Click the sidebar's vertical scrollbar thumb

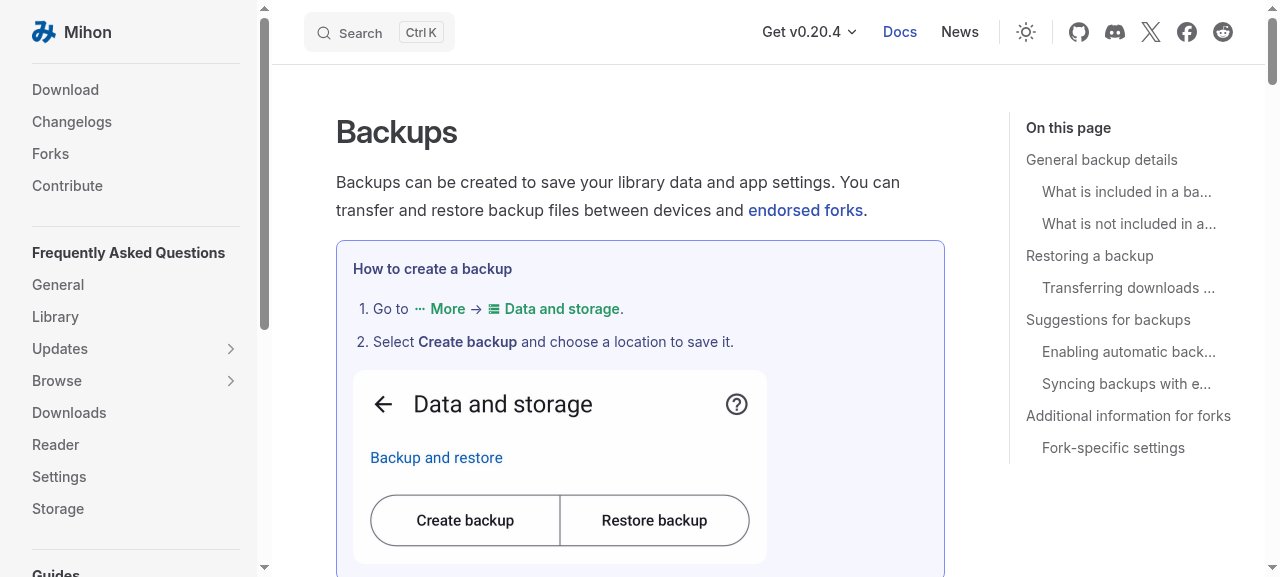[x=264, y=173]
